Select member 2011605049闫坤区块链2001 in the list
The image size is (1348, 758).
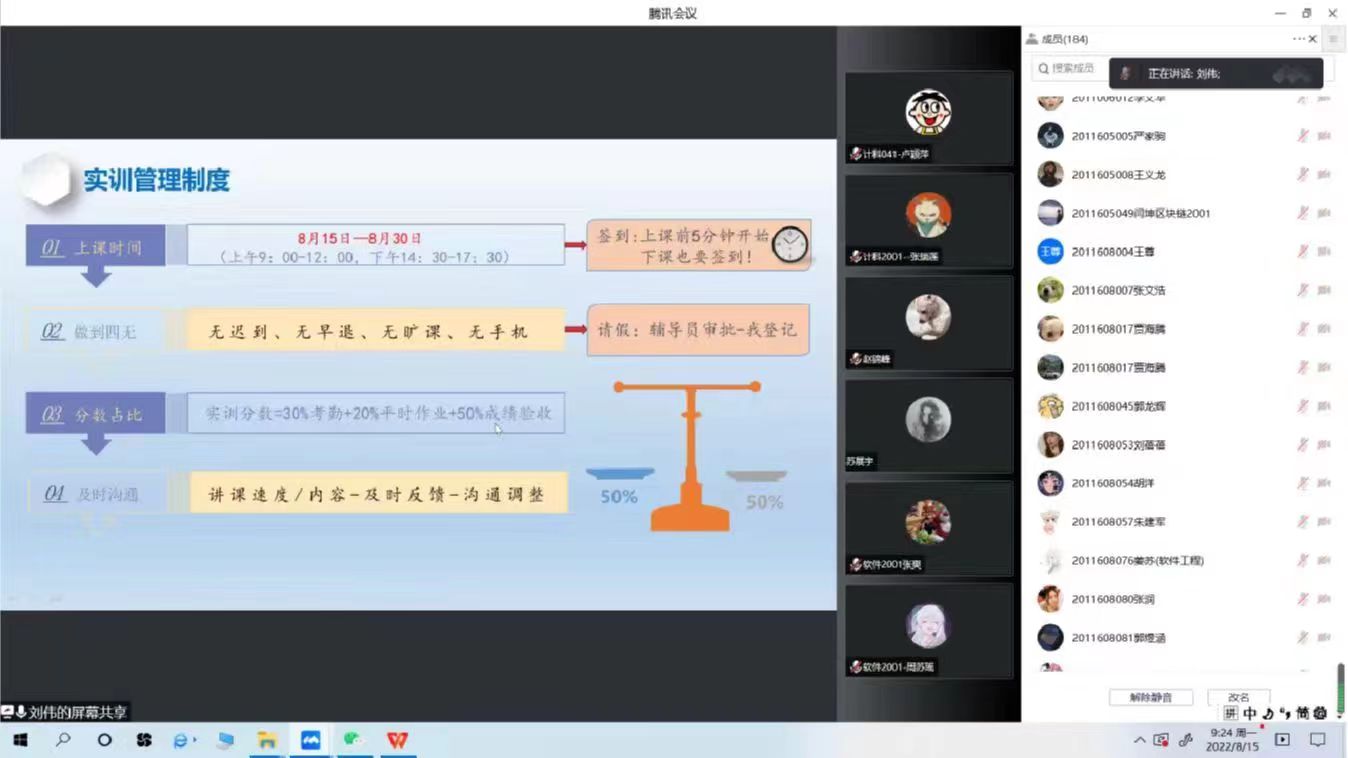pos(1140,213)
